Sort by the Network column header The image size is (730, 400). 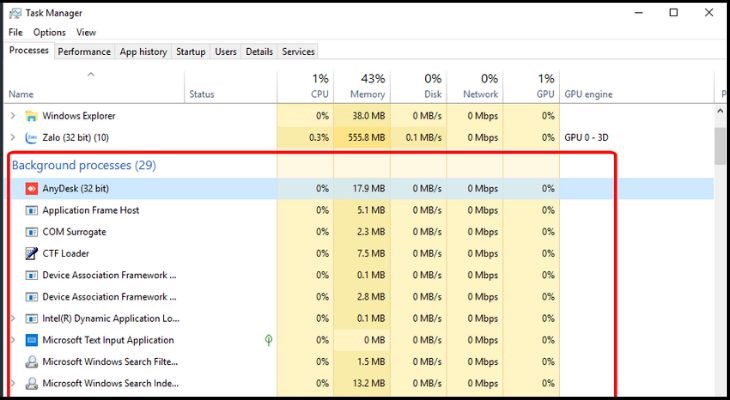pyautogui.click(x=475, y=87)
